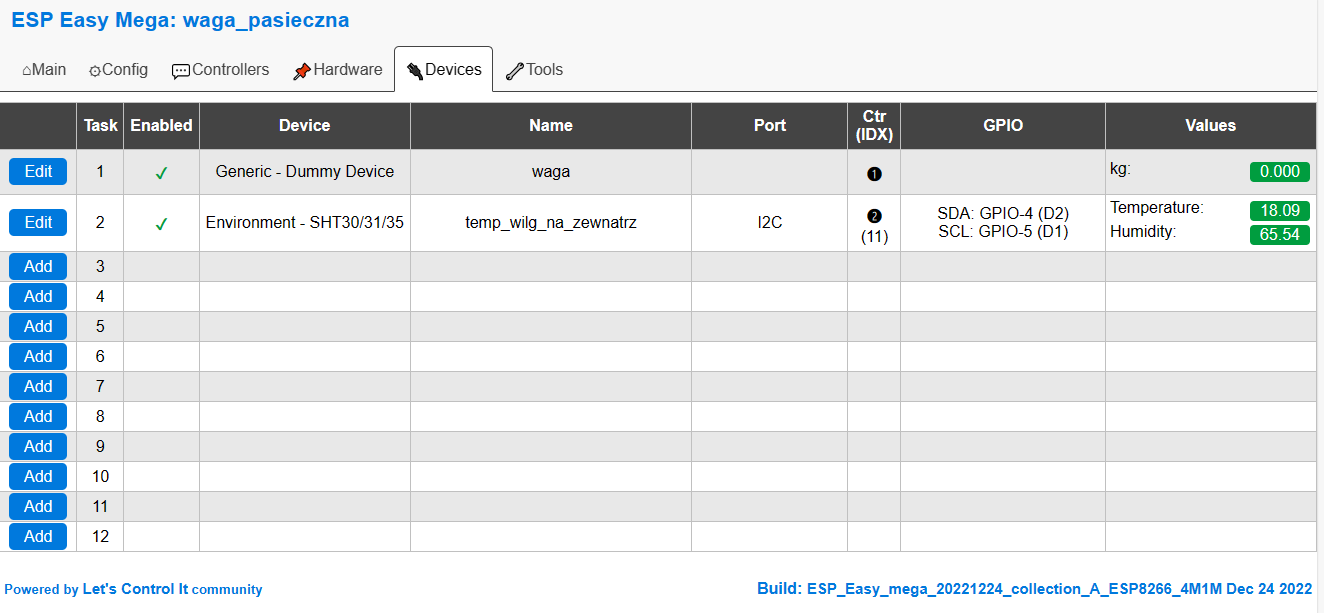Click the Name column header
The width and height of the screenshot is (1324, 613).
tap(551, 126)
